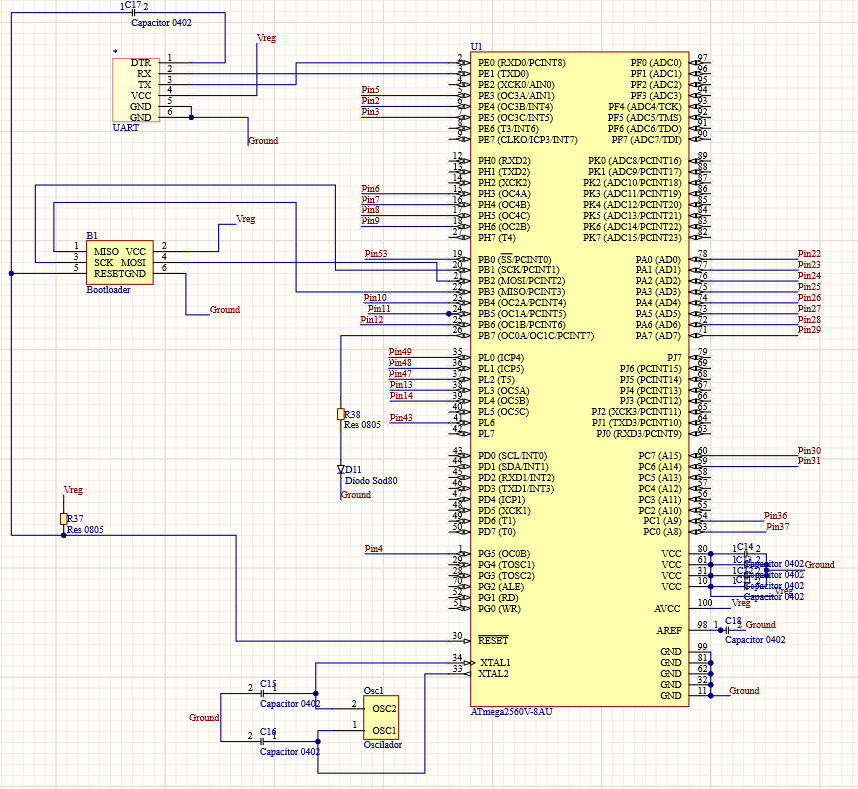Click the Osc1 oscillator component
Image resolution: width=858 pixels, height=789 pixels.
pyautogui.click(x=381, y=717)
